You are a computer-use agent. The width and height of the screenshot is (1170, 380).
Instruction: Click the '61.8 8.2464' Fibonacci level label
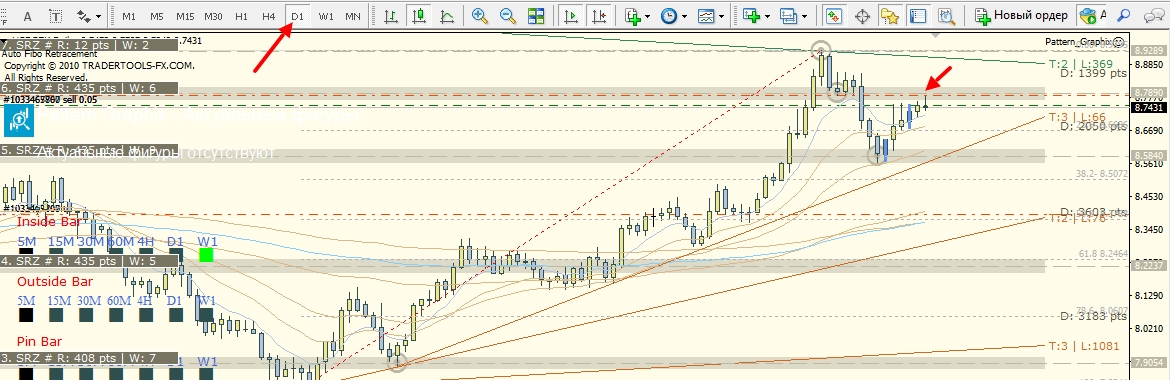(x=1103, y=255)
